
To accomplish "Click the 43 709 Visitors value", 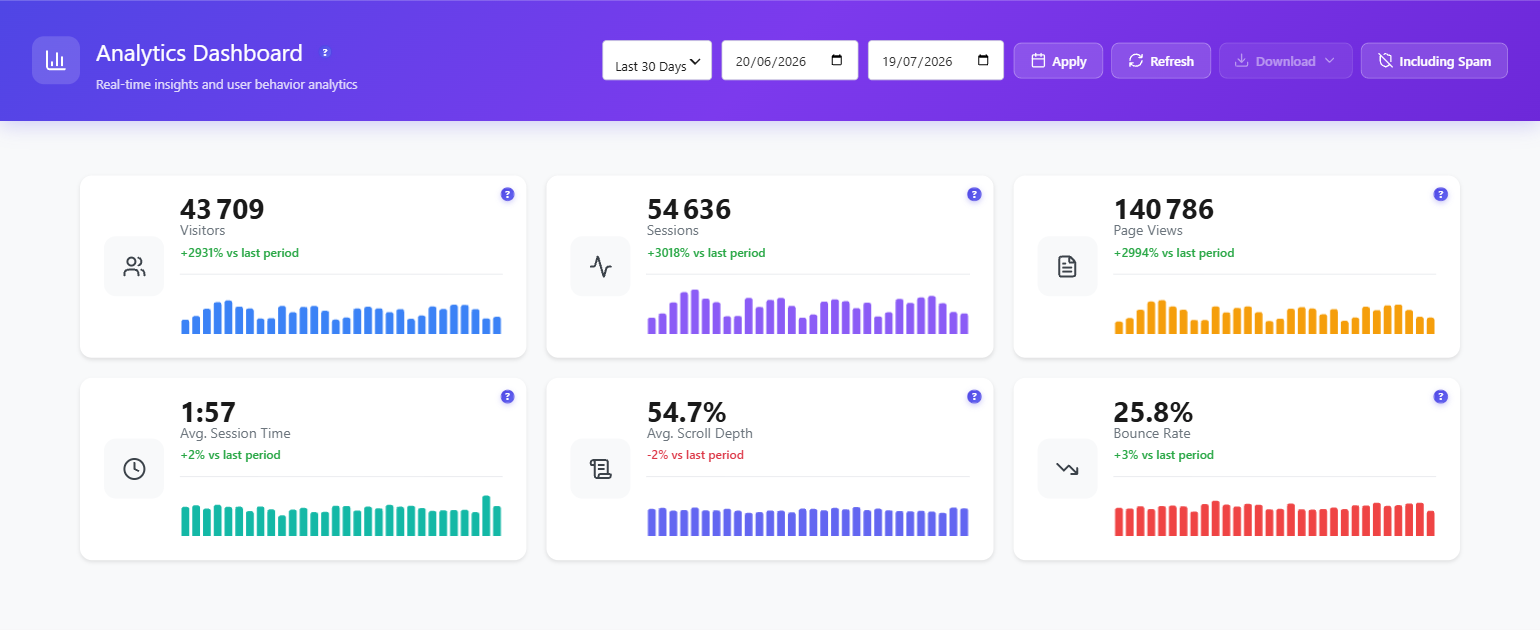I will [222, 209].
